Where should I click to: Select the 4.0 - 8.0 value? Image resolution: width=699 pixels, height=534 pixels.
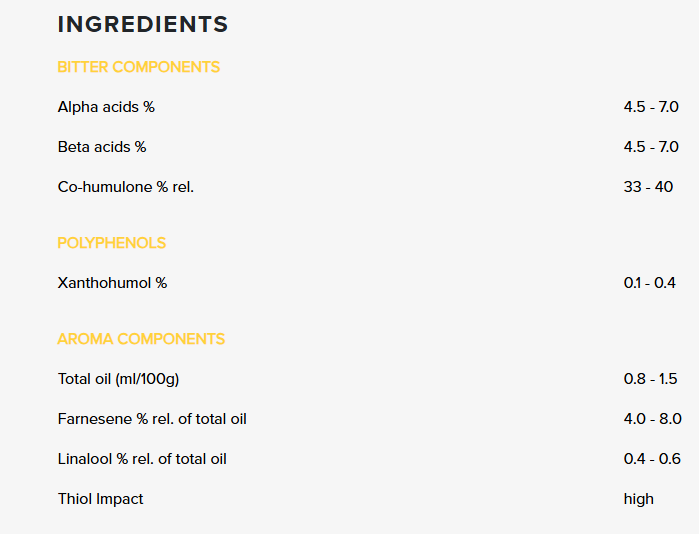pyautogui.click(x=653, y=419)
